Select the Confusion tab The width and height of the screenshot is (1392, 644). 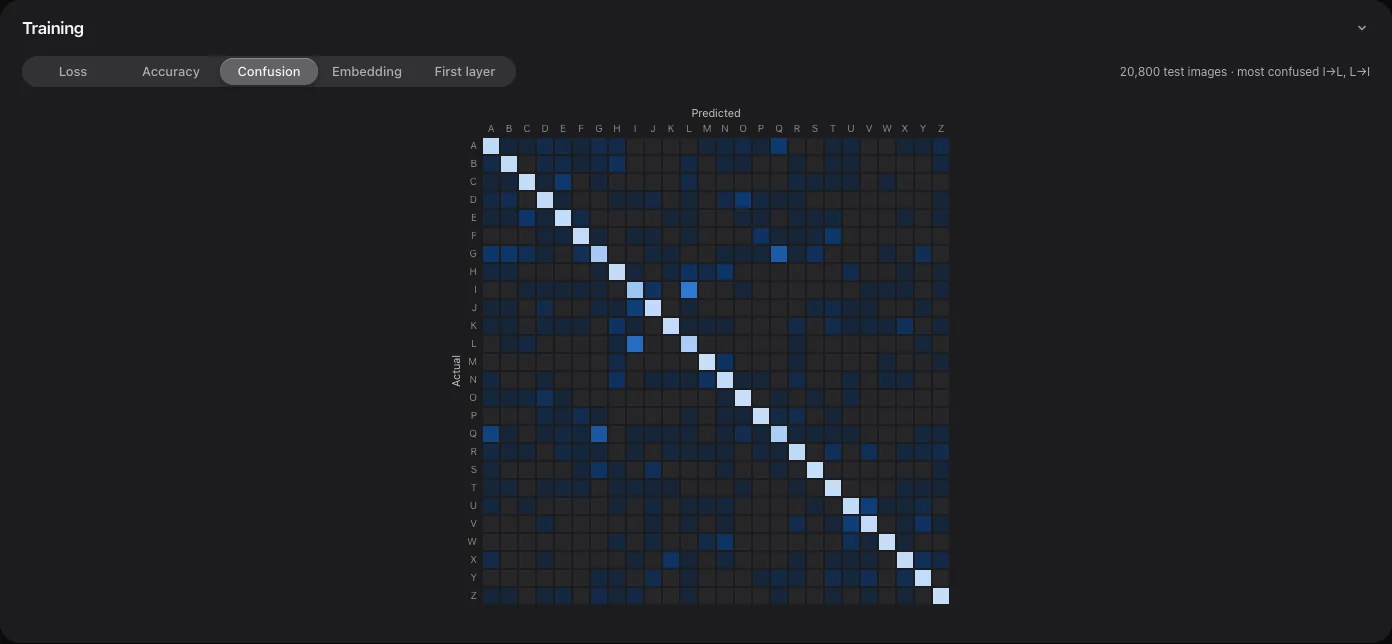(269, 72)
